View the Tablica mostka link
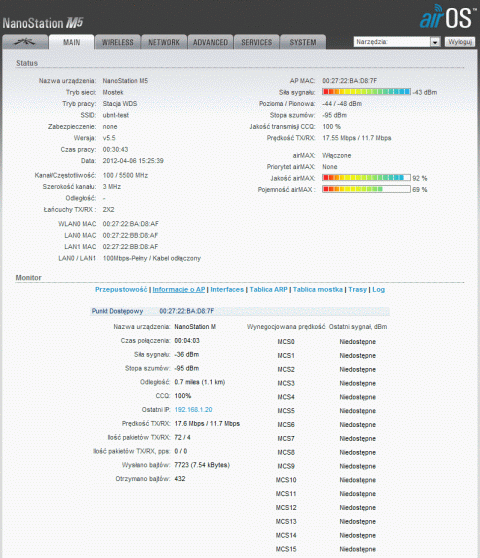Image resolution: width=480 pixels, height=558 pixels. coord(318,290)
